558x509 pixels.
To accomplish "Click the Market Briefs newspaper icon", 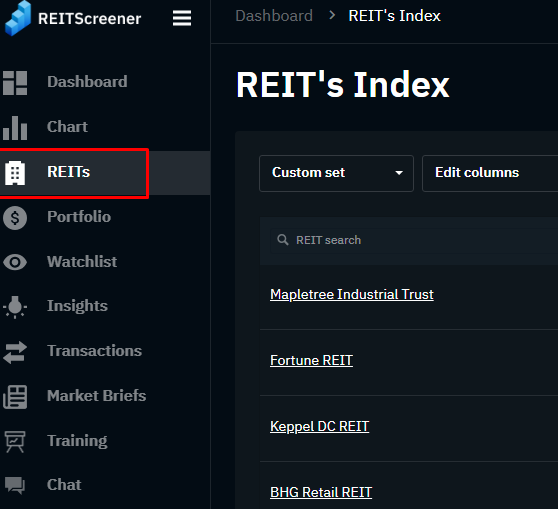I will point(15,397).
